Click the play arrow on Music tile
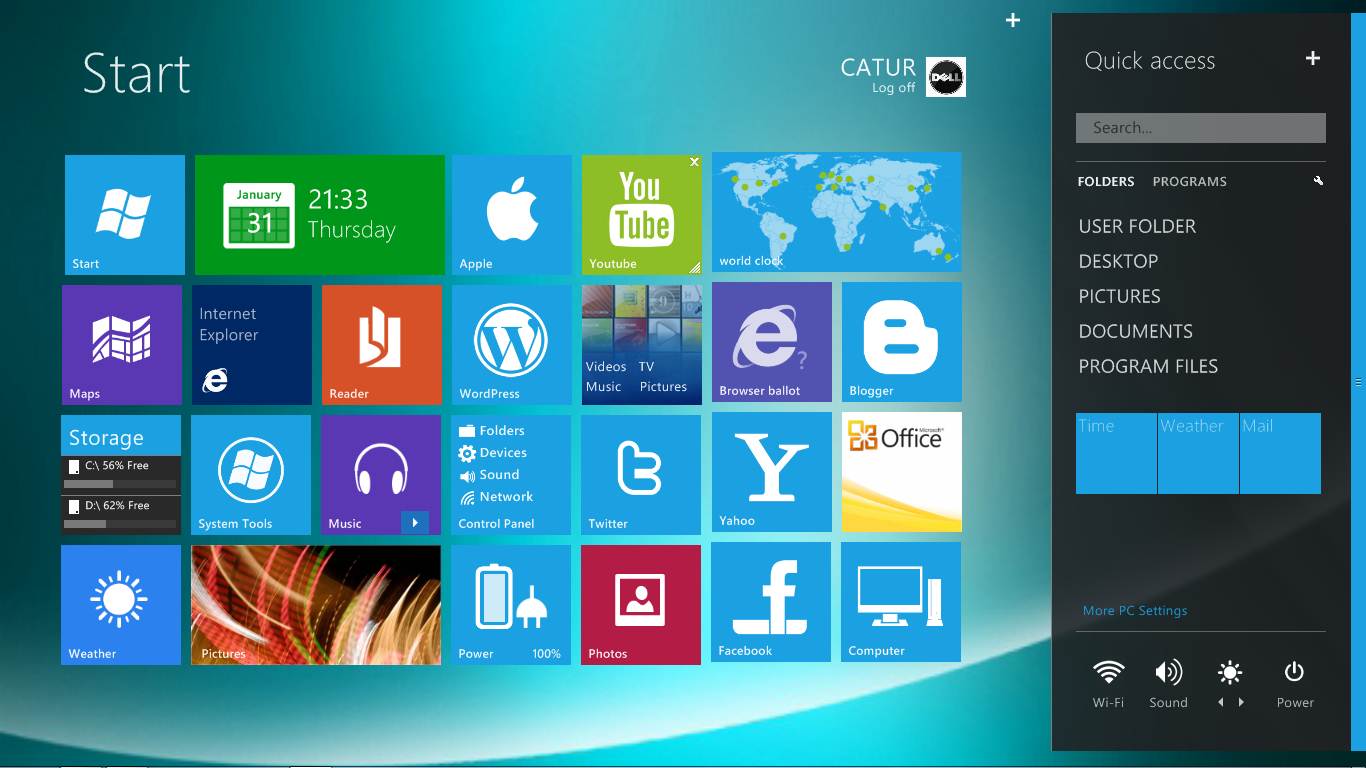The image size is (1366, 768). (415, 522)
